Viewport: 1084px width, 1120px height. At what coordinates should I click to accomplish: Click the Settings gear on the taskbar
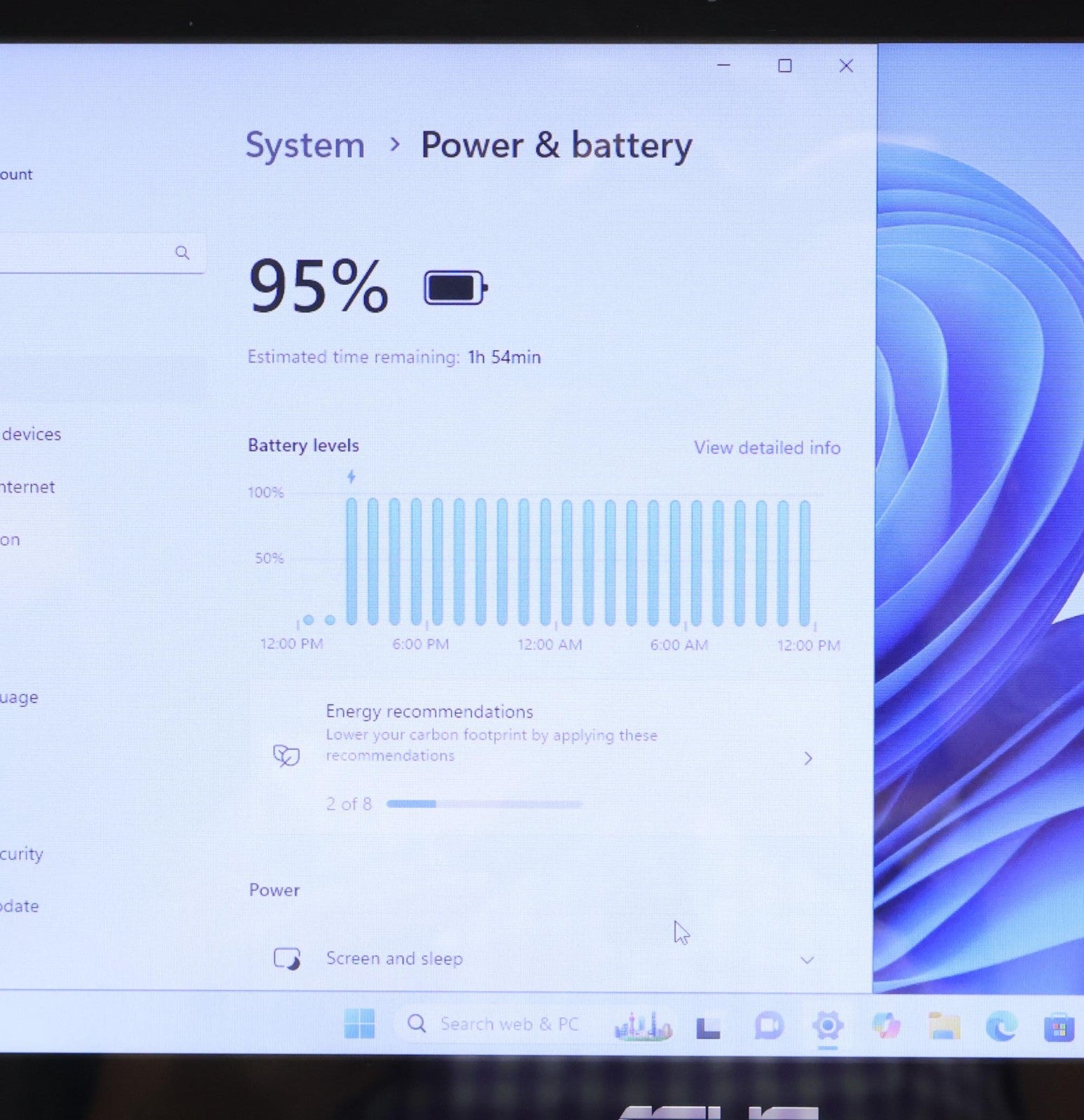click(828, 1027)
